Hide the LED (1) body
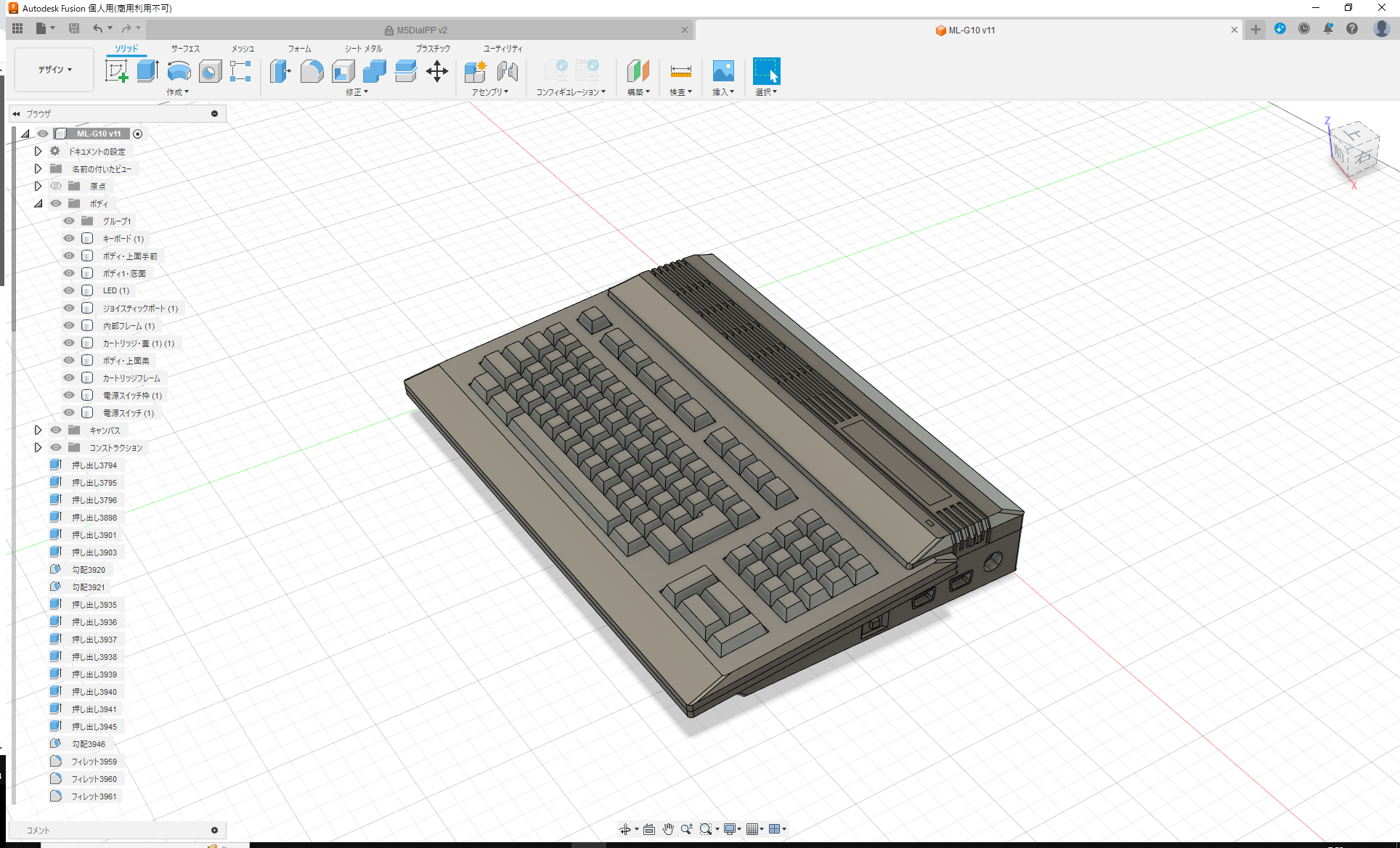1400x848 pixels. pyautogui.click(x=68, y=290)
